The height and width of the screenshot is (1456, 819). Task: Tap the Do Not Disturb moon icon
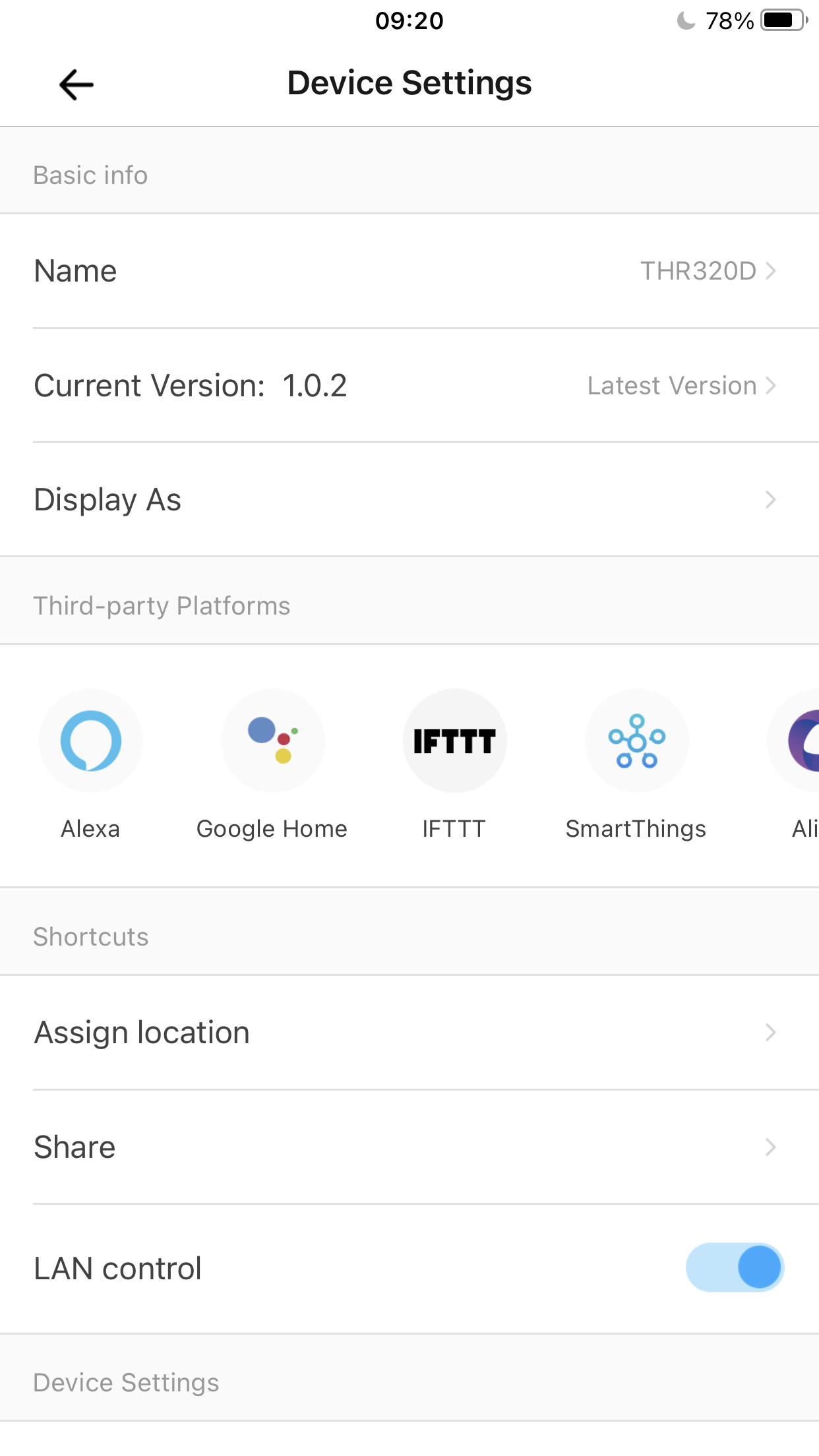coord(686,21)
